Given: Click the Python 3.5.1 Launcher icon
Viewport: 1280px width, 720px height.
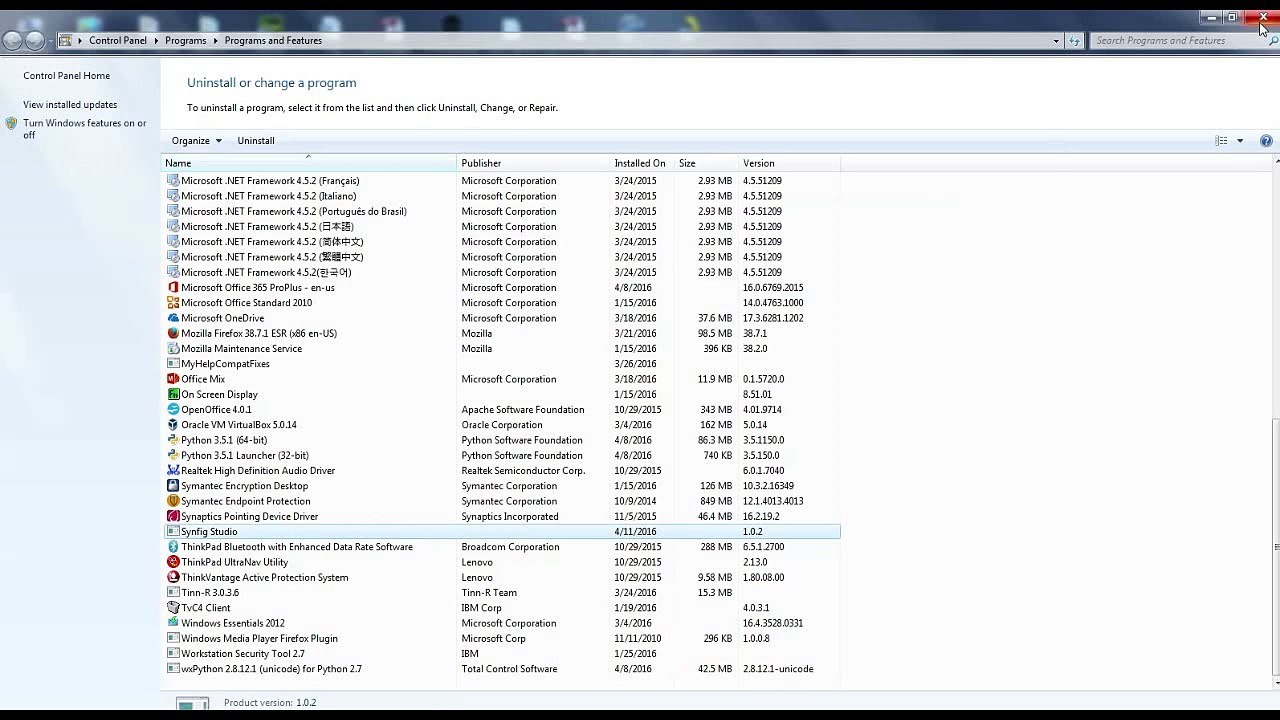Looking at the screenshot, I should point(173,456).
